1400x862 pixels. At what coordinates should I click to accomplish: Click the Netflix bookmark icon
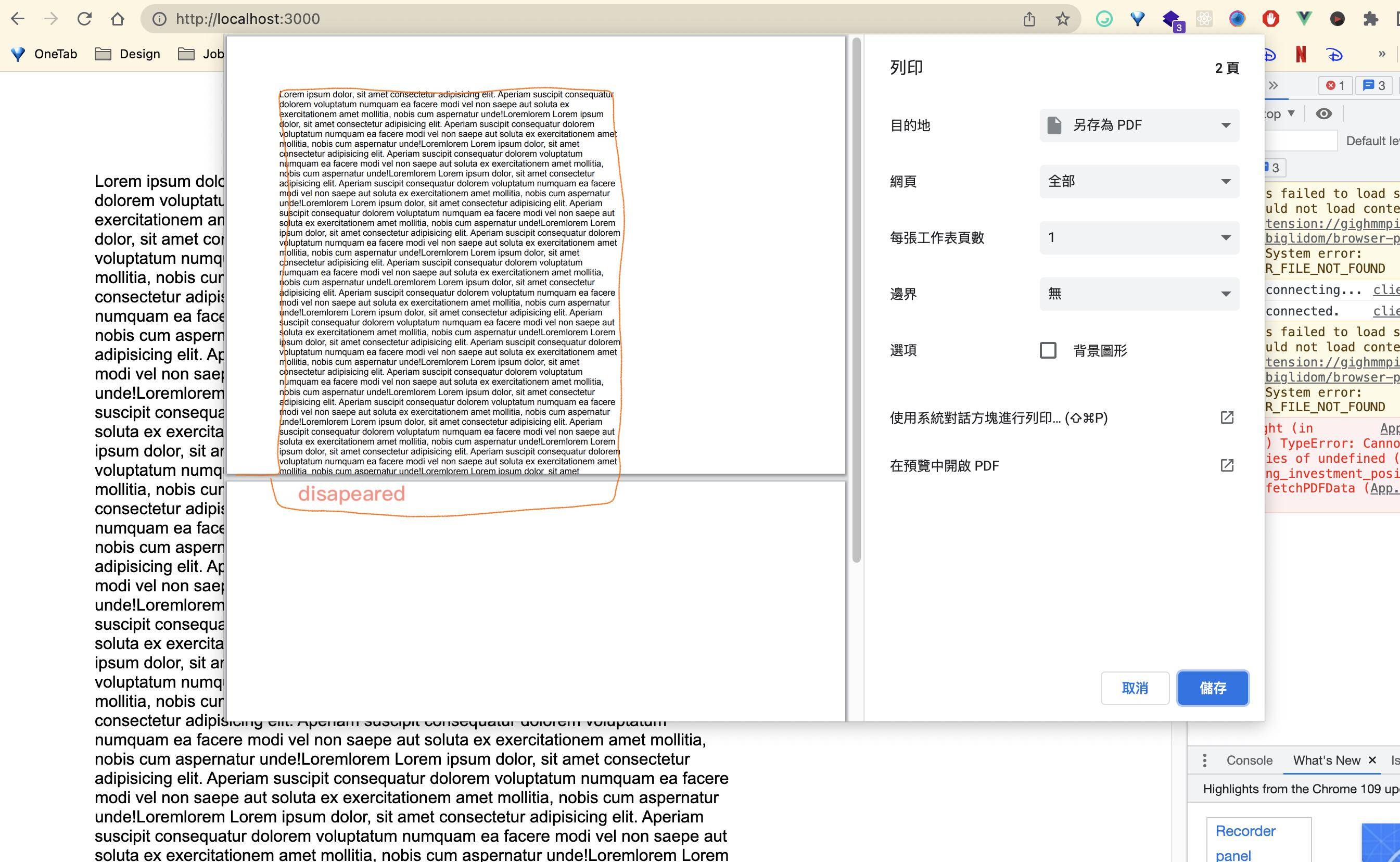point(1301,54)
